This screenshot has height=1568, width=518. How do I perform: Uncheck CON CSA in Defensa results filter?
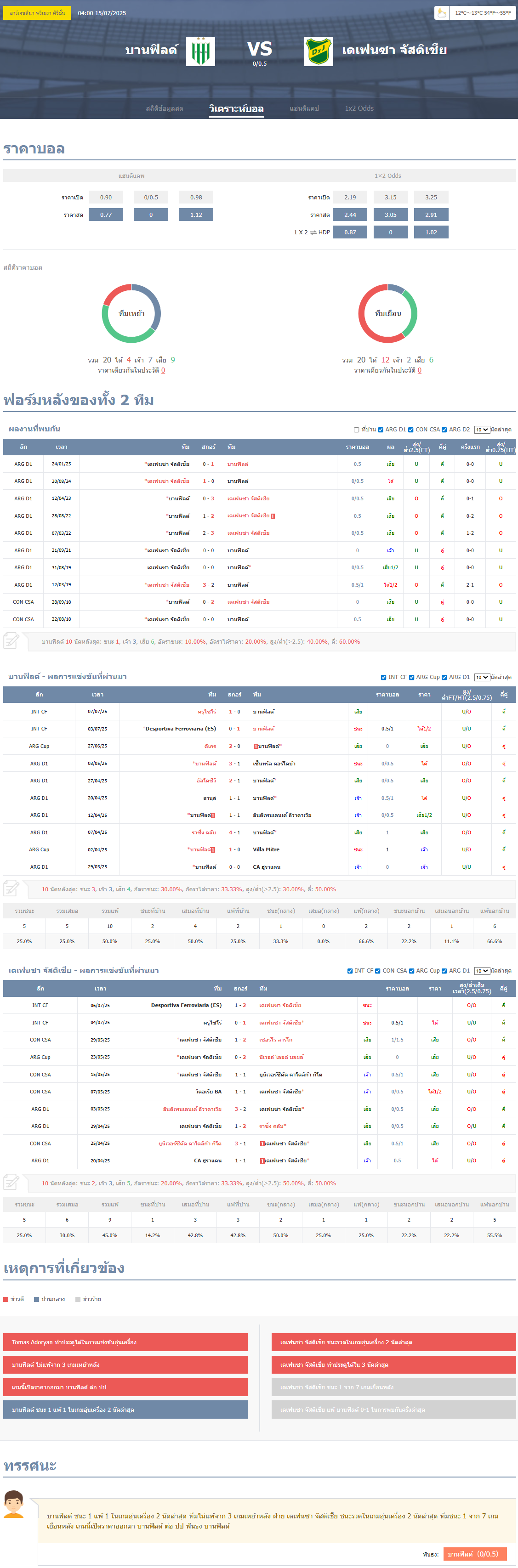378,971
